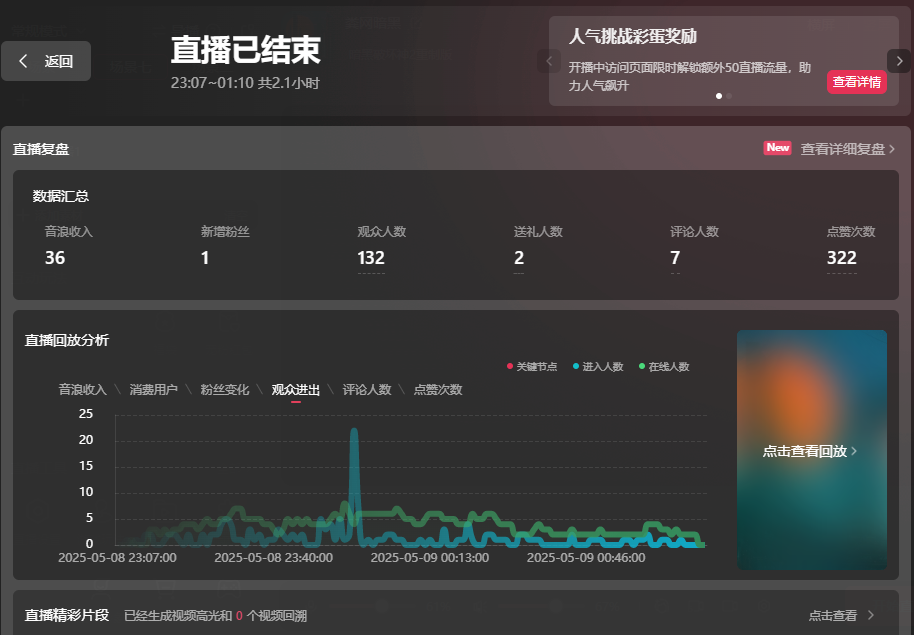Advance banner with right arrow

[x=899, y=61]
